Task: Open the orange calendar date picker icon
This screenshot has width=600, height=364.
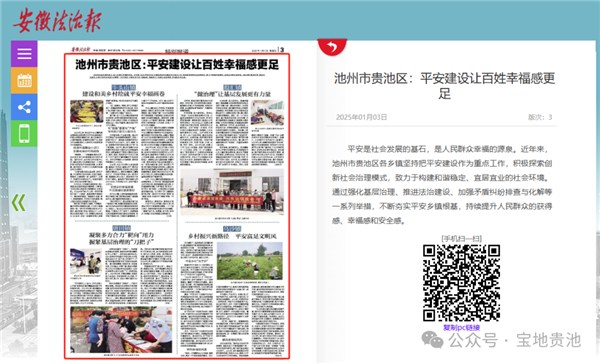Action: coord(24,80)
